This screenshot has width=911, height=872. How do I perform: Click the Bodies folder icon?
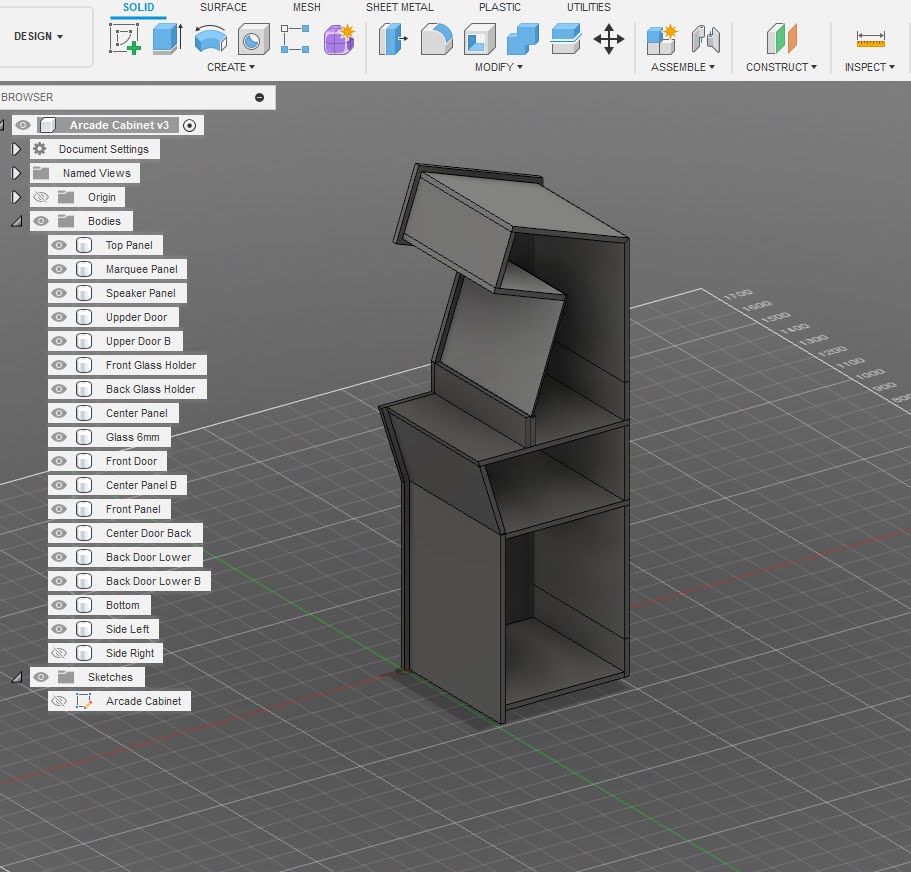(66, 221)
